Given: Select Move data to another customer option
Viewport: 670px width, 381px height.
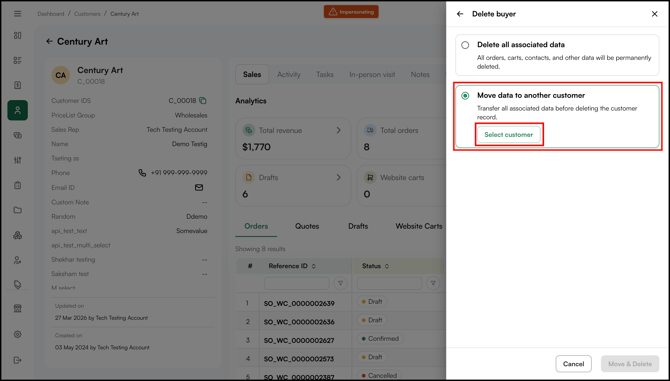Looking at the screenshot, I should [x=465, y=96].
